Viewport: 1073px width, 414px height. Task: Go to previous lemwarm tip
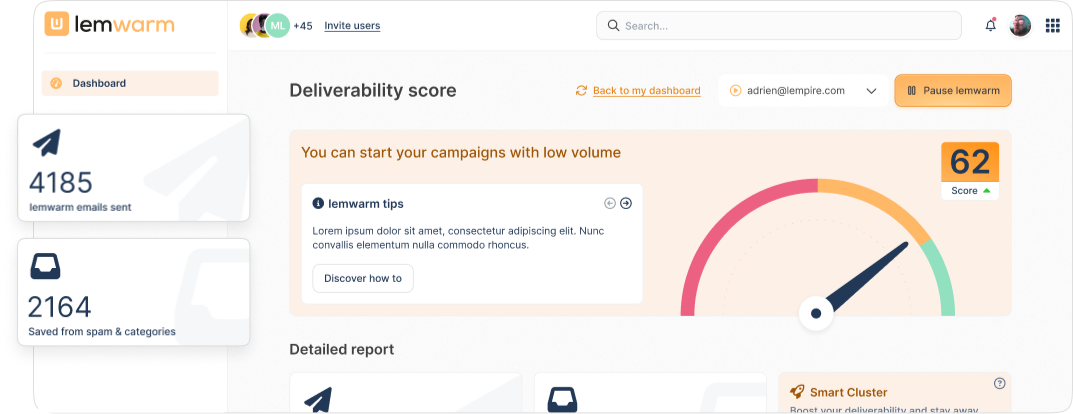click(610, 203)
